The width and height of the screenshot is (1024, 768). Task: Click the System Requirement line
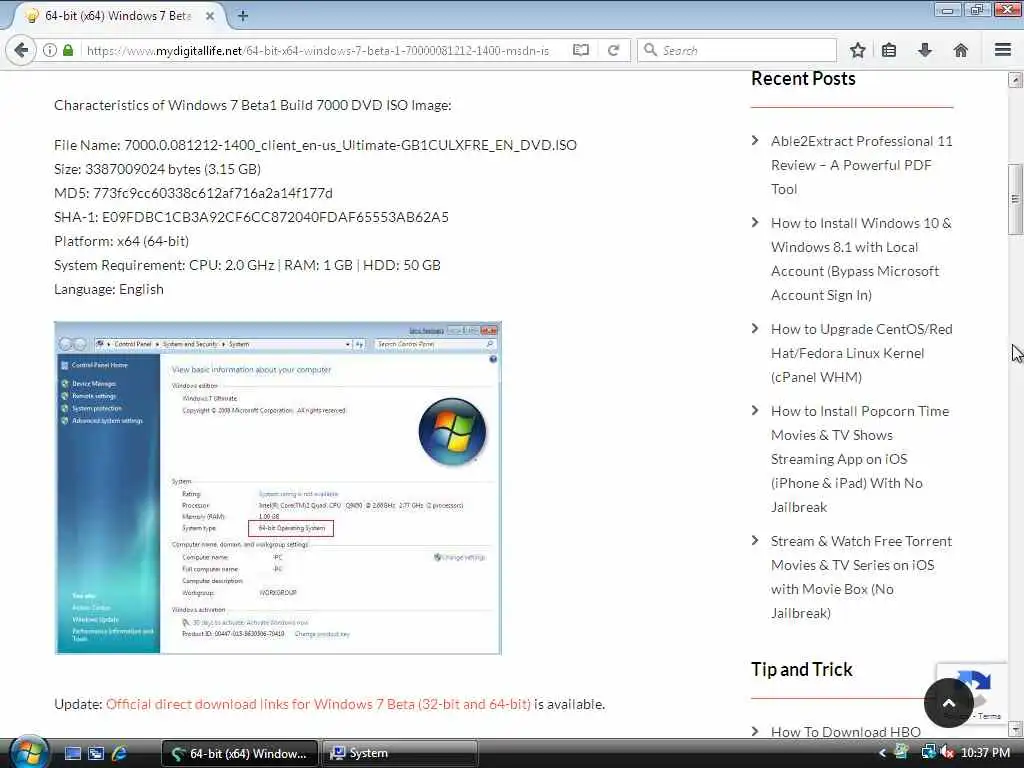coord(248,265)
